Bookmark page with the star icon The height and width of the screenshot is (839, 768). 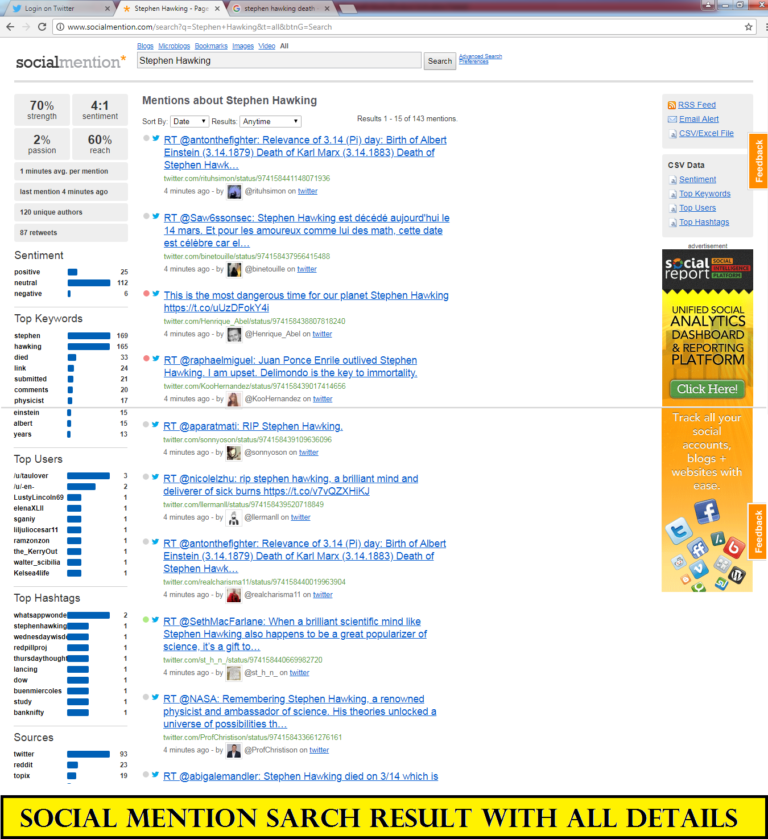coord(748,27)
